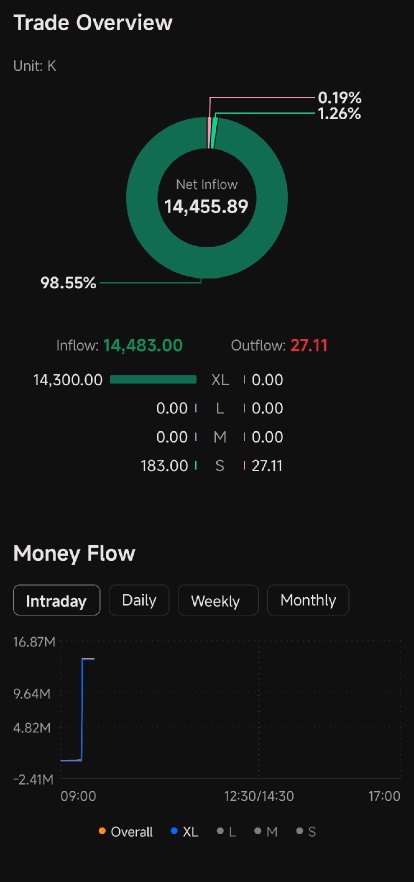This screenshot has height=882, width=414.
Task: Click the S outflow value 27.11
Action: click(x=267, y=466)
